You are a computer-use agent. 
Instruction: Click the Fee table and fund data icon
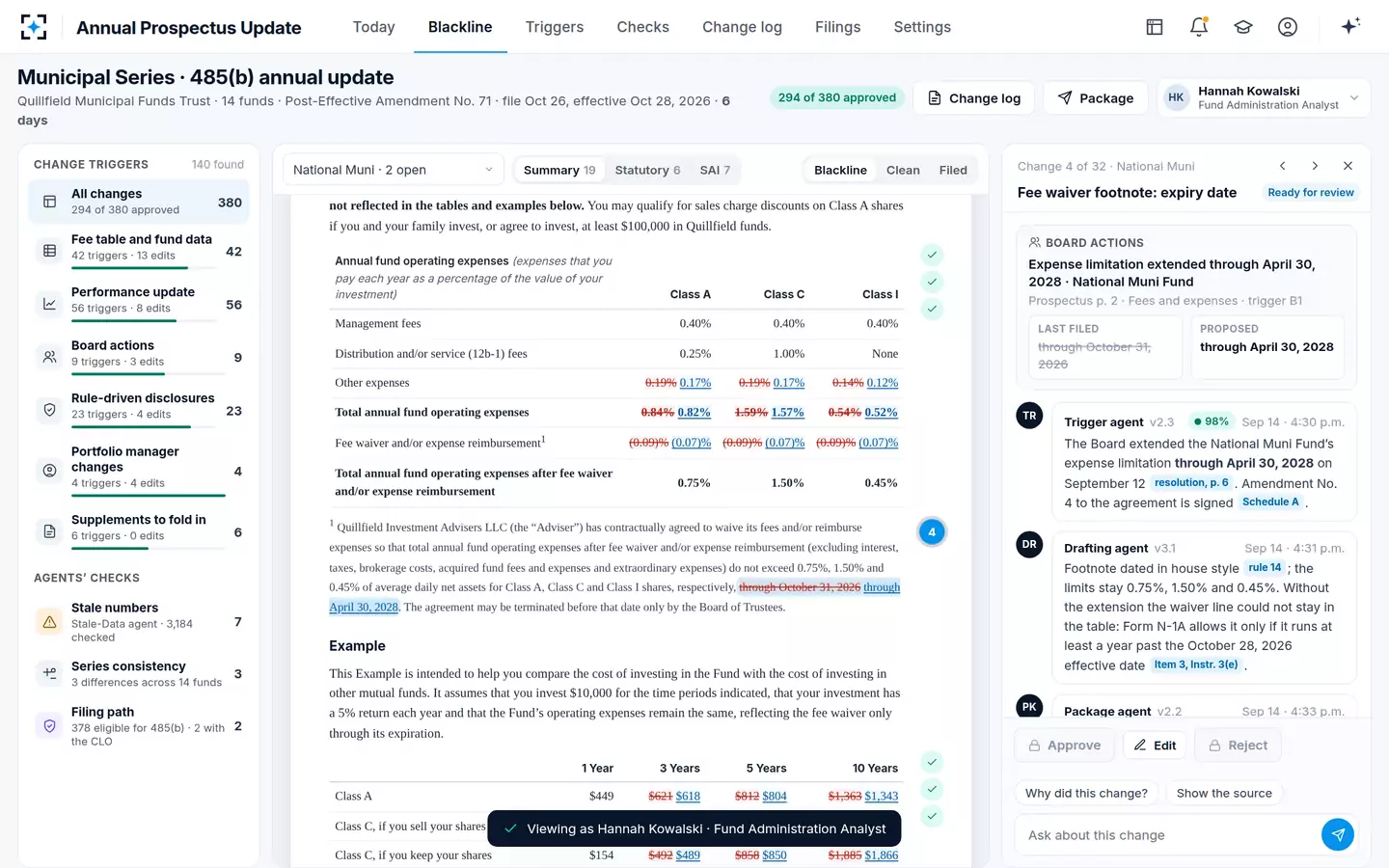coord(49,251)
